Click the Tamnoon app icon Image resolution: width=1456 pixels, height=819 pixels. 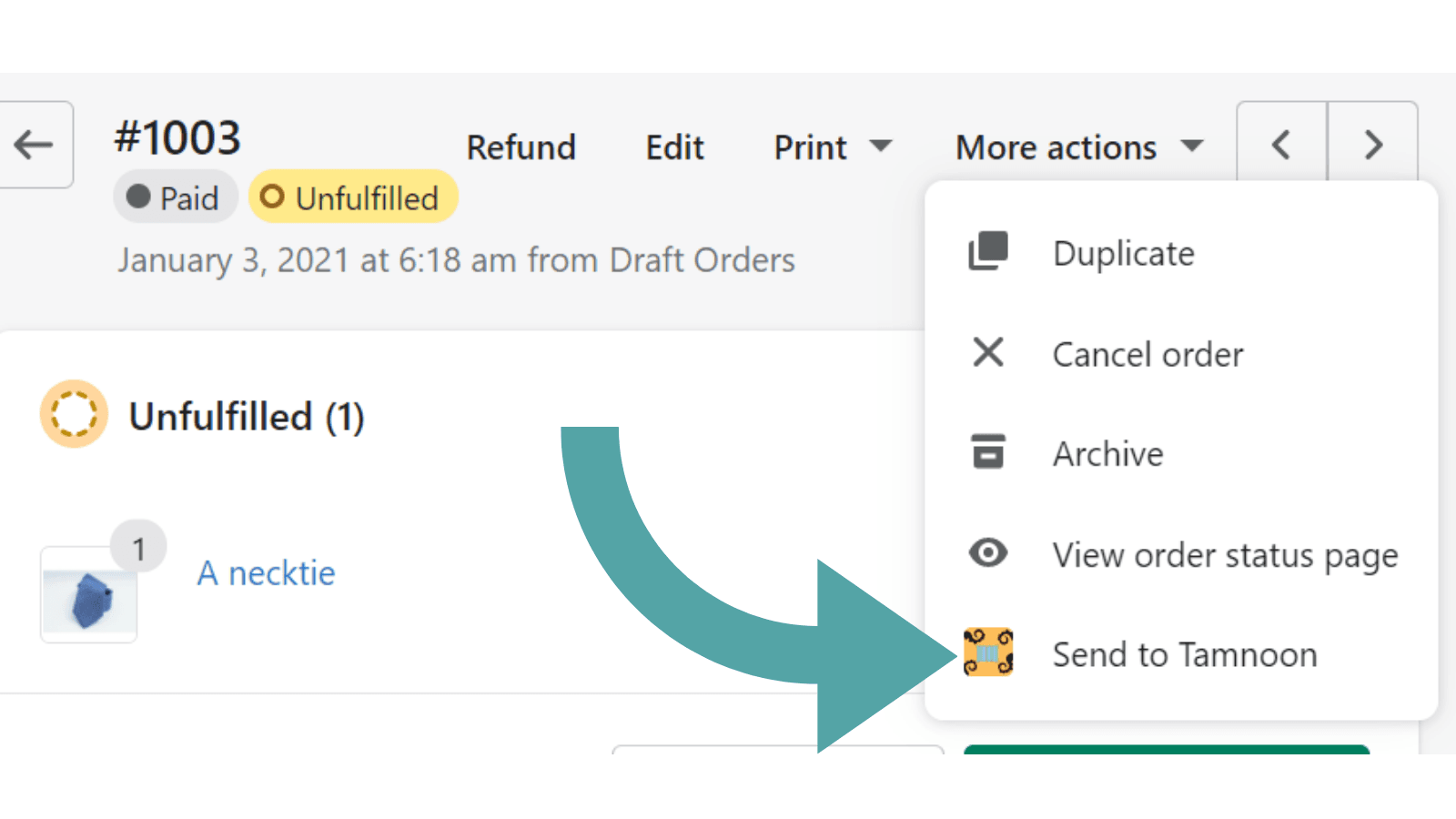tap(987, 652)
